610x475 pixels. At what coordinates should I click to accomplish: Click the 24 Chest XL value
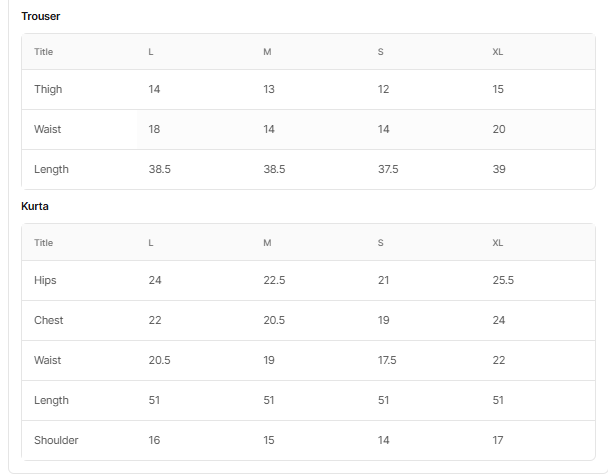[499, 320]
